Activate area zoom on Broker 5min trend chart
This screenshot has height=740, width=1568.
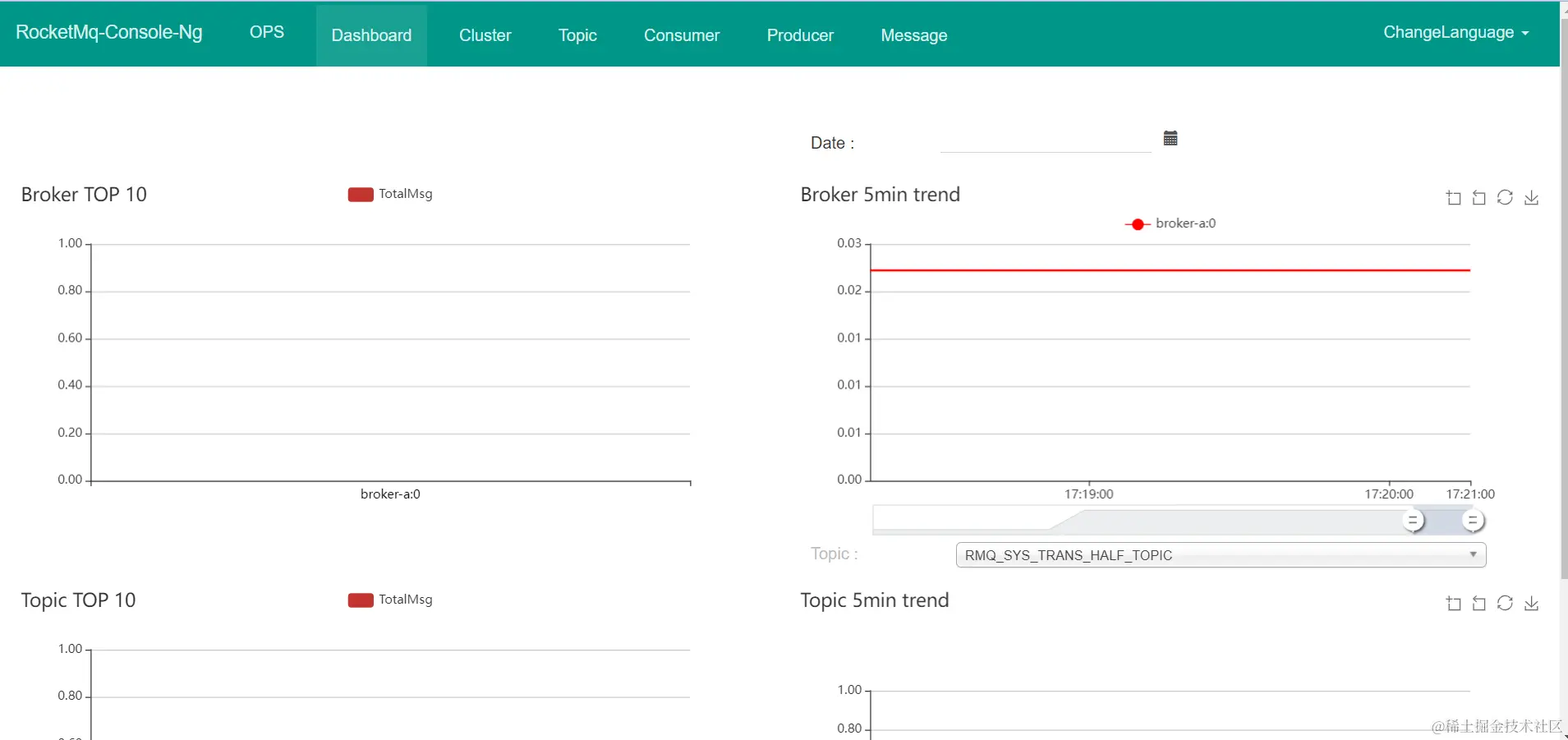1454,197
